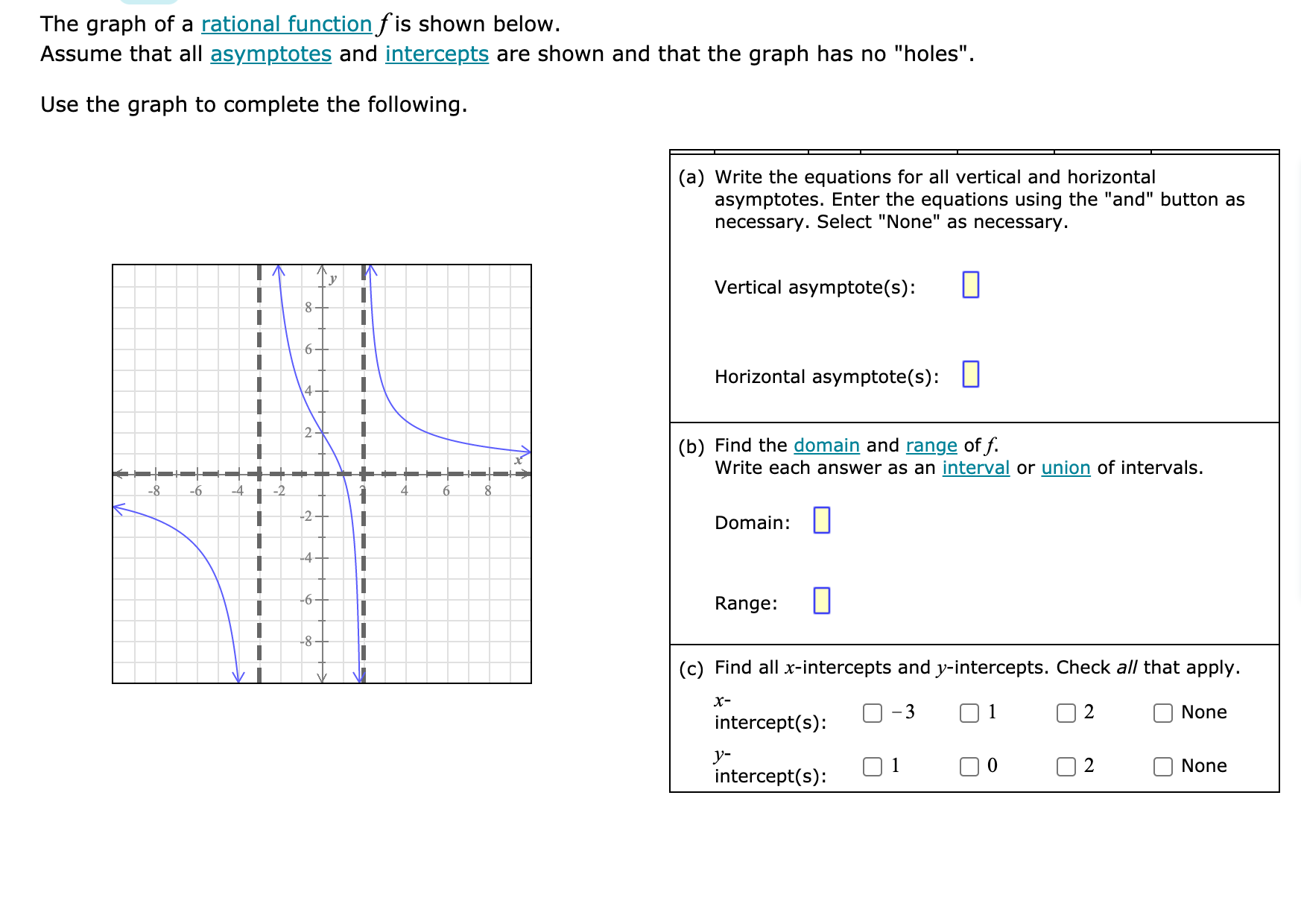
Task: Open the range definition link
Action: 931,445
